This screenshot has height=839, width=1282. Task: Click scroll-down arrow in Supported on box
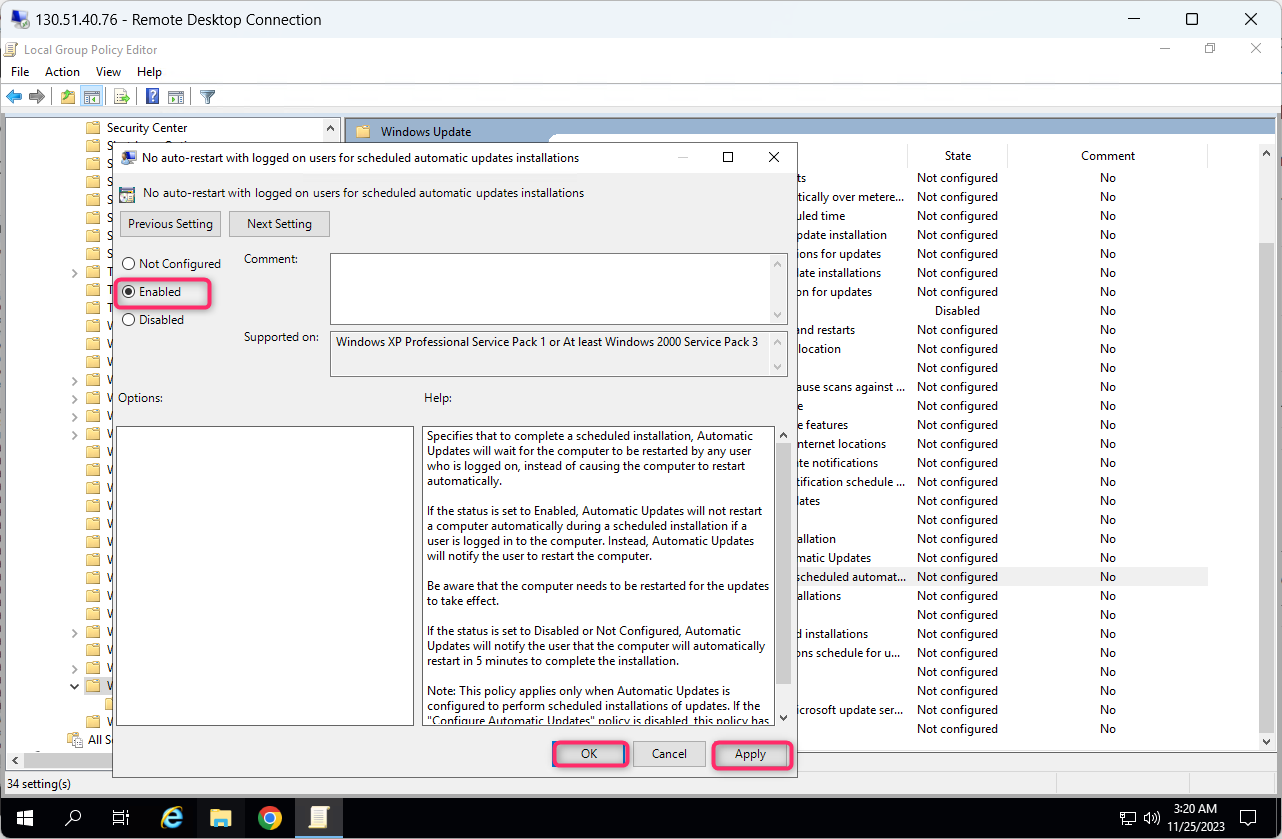pos(780,368)
